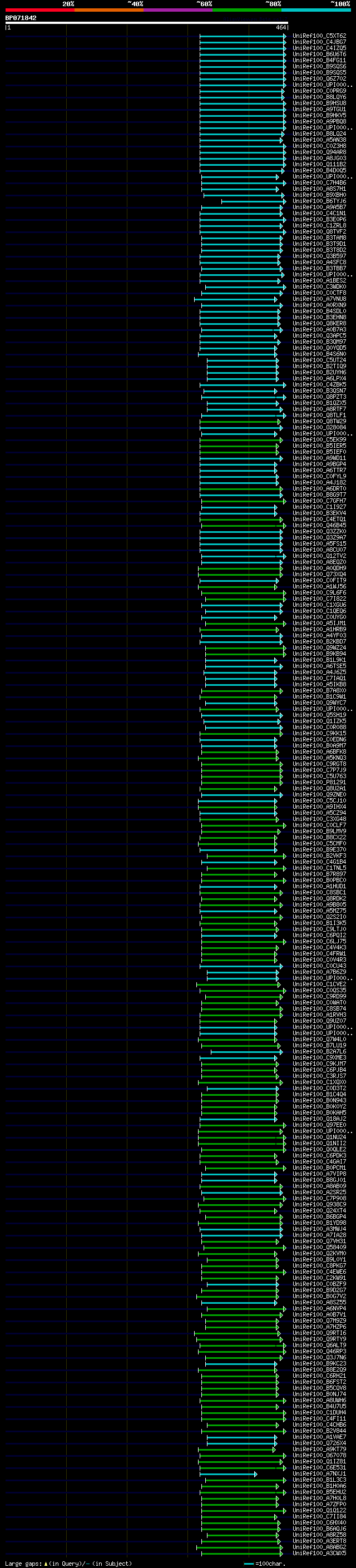Select the UniRef100_A1BES2 label

click(319, 280)
